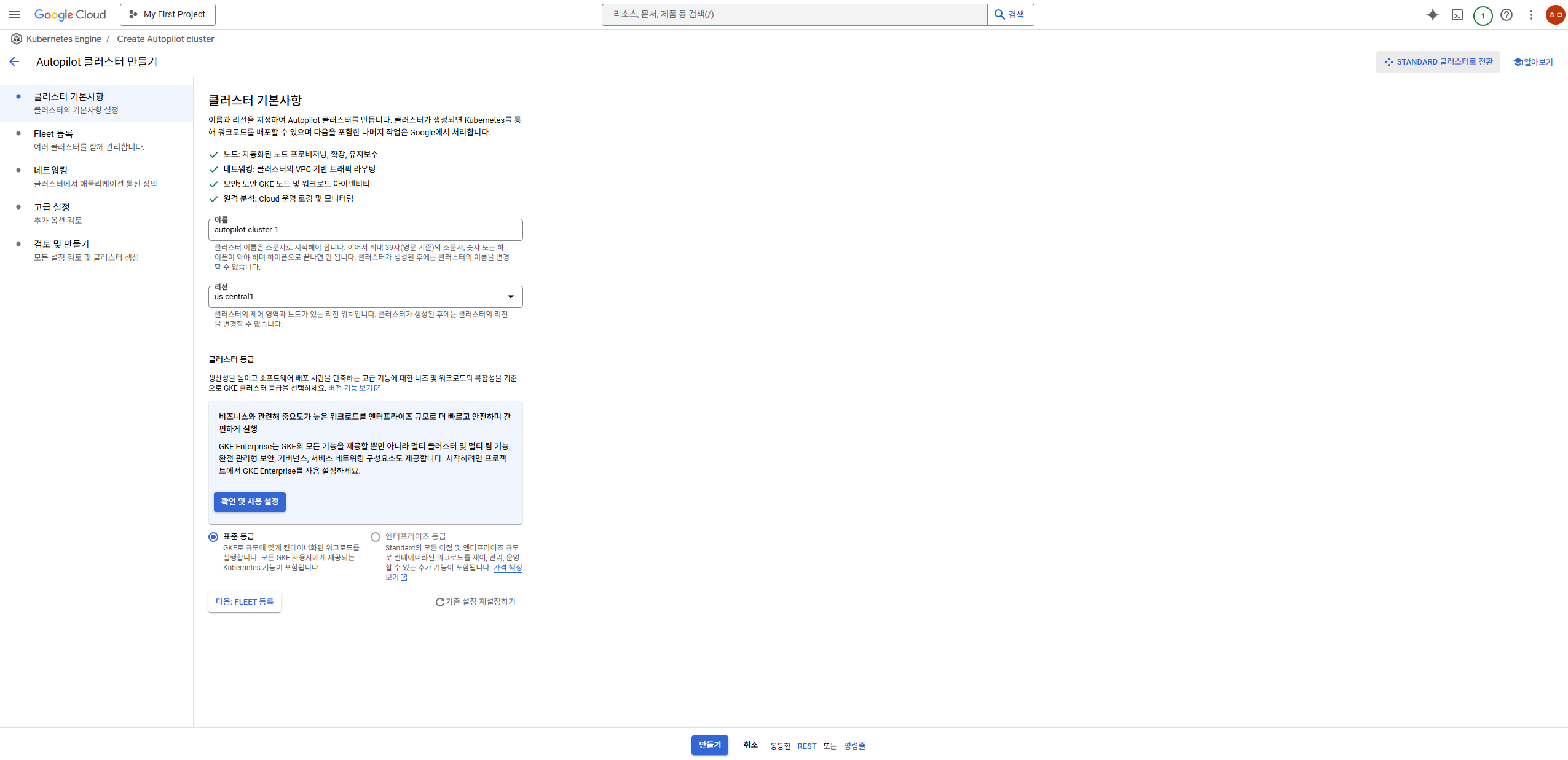The height and width of the screenshot is (760, 1568).
Task: Expand the 리전 us-central1 dropdown
Action: tap(365, 297)
